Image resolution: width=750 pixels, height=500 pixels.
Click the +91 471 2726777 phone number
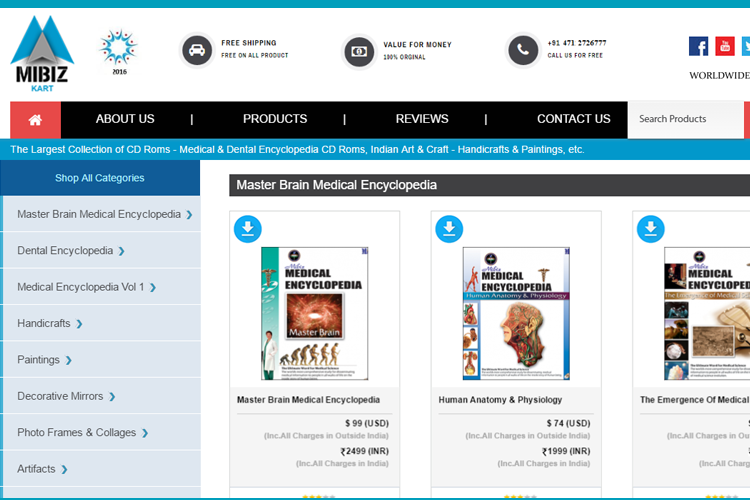pyautogui.click(x=577, y=43)
